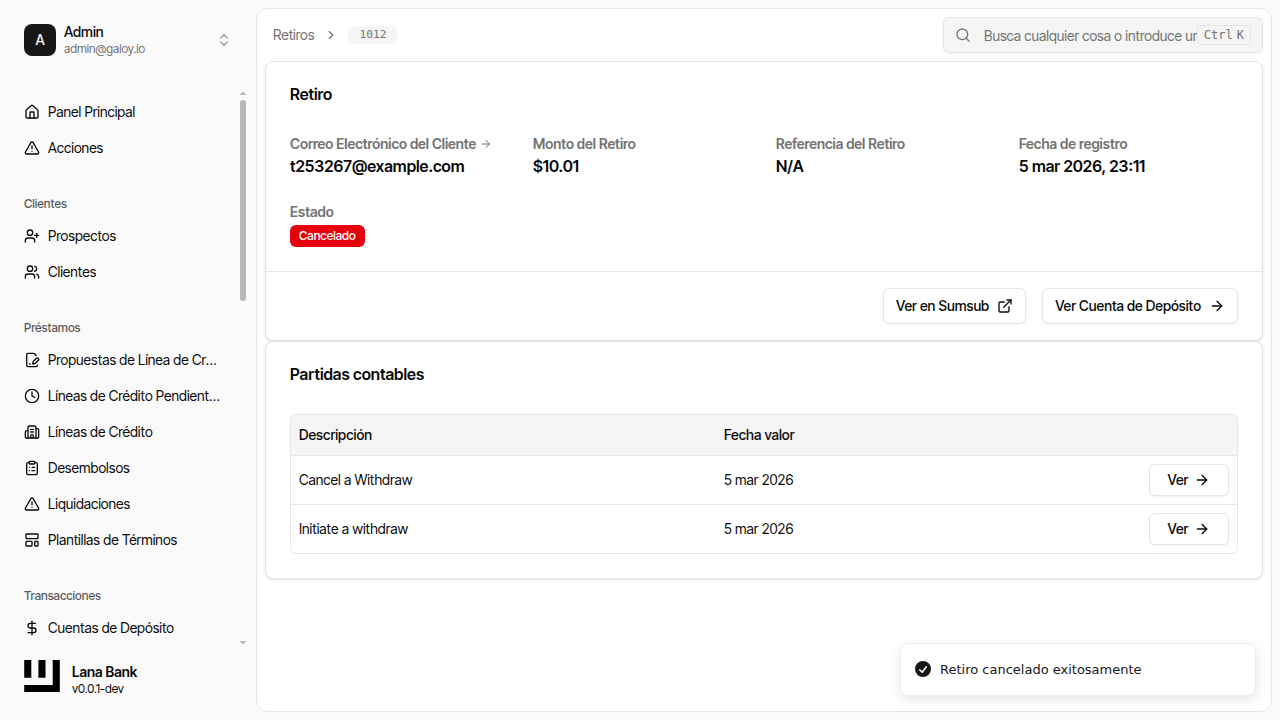This screenshot has height=720, width=1280.
Task: Click the Panel Principal home icon
Action: pyautogui.click(x=32, y=112)
